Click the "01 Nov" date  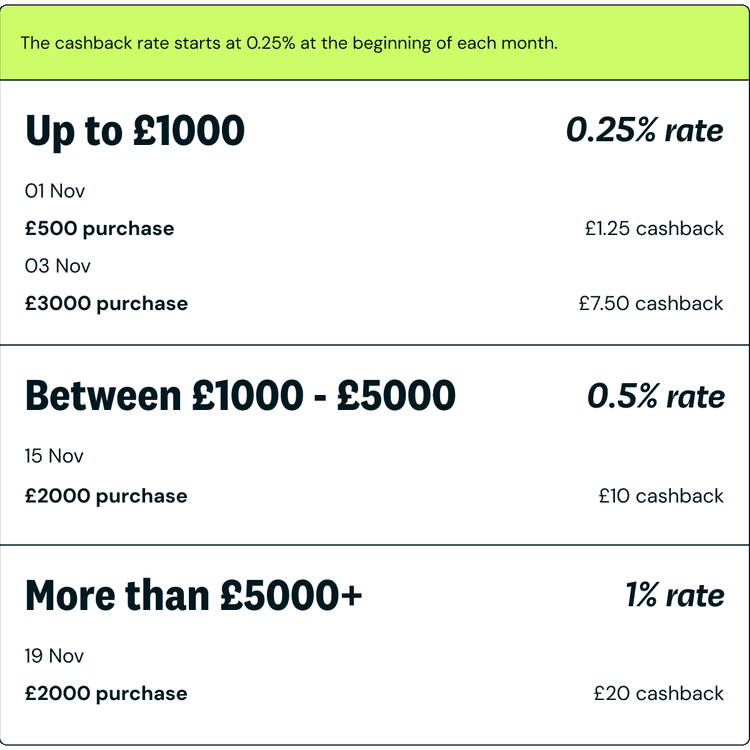(x=55, y=190)
